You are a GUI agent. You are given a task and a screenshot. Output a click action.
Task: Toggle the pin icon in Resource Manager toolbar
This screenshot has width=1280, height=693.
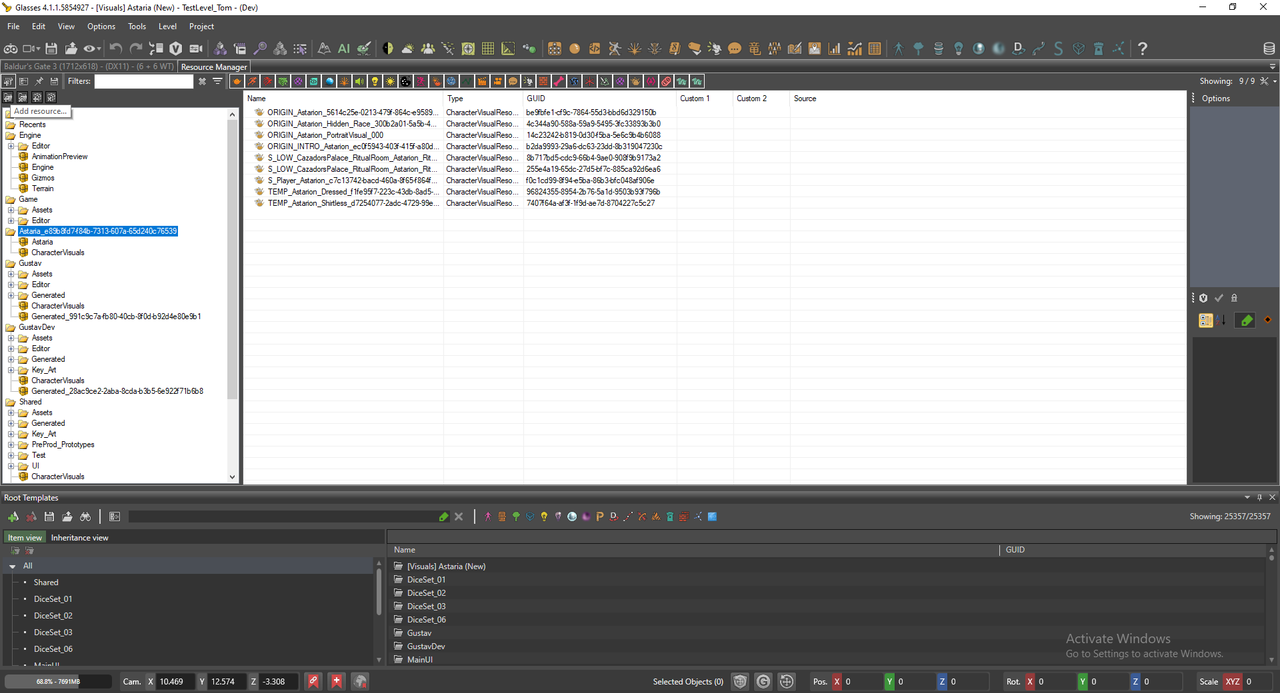(38, 81)
